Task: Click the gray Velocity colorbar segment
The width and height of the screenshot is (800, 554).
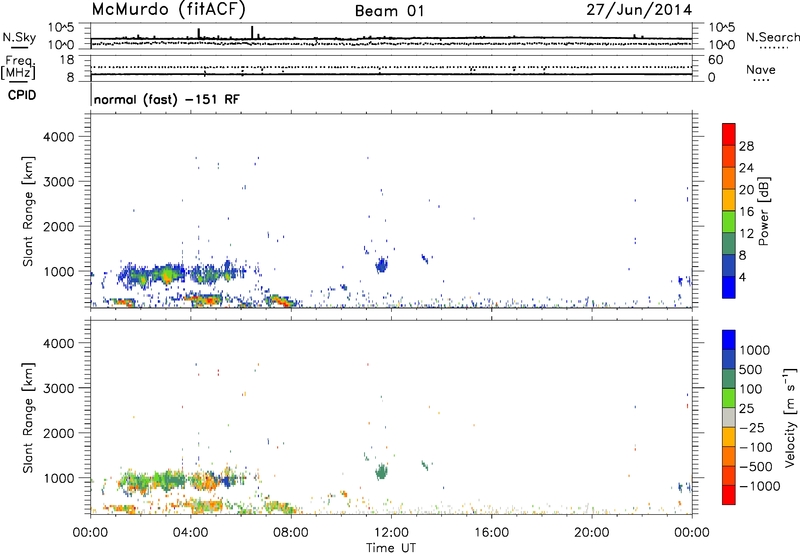Action: [729, 417]
